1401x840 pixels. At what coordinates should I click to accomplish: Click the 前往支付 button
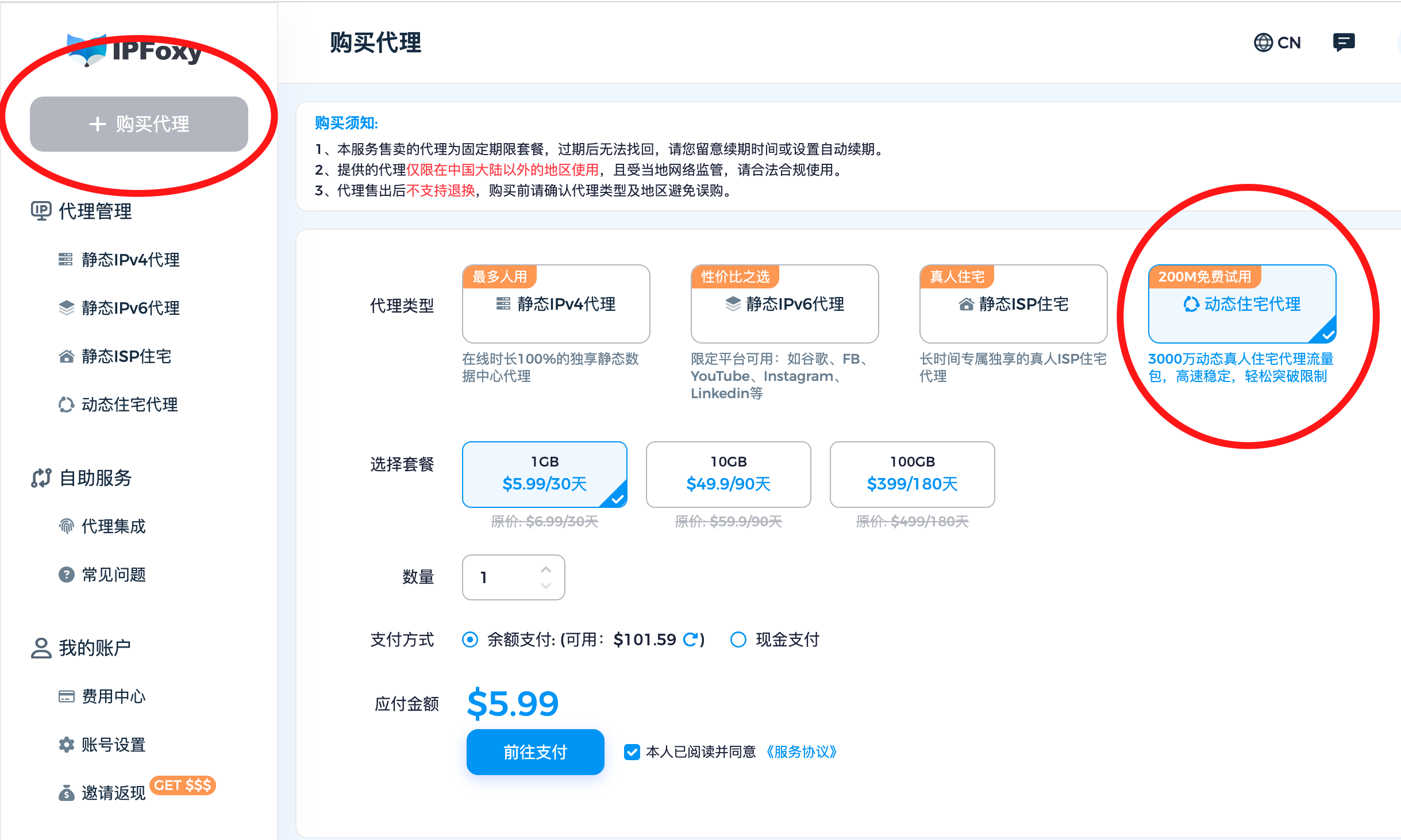coord(535,752)
